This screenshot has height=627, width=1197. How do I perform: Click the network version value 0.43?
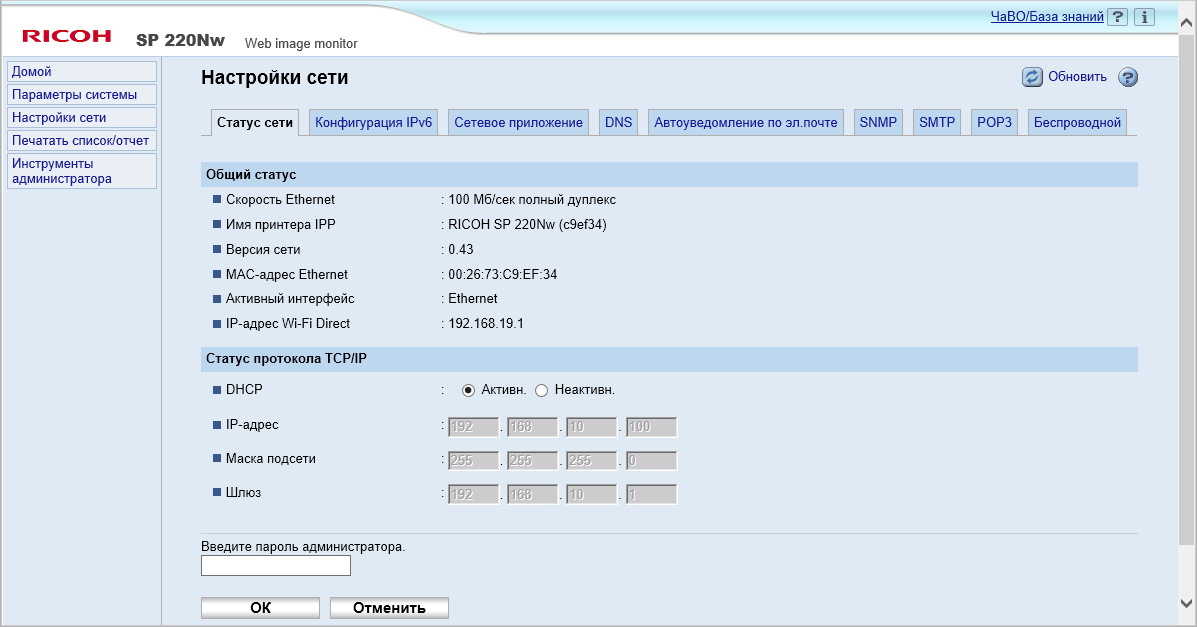tap(460, 250)
